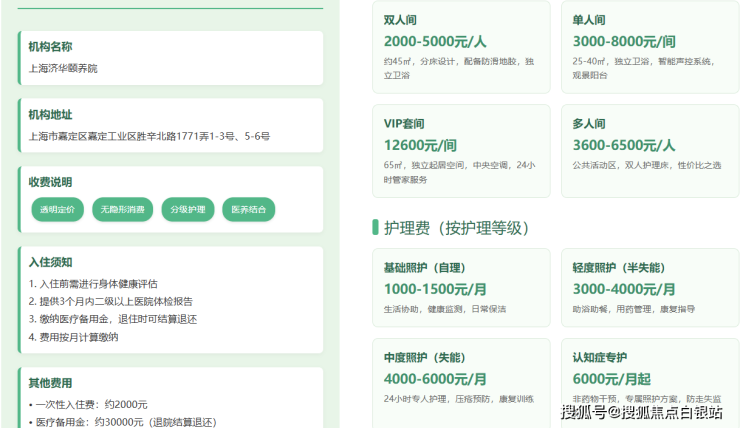Open the 中度照护（失能）card title
The width and height of the screenshot is (740, 428).
(x=425, y=358)
